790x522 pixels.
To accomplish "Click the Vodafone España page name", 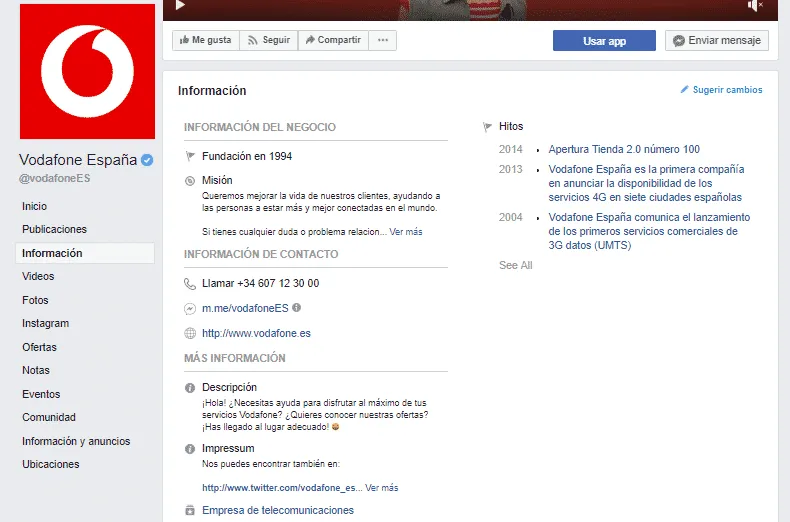I will pyautogui.click(x=78, y=160).
